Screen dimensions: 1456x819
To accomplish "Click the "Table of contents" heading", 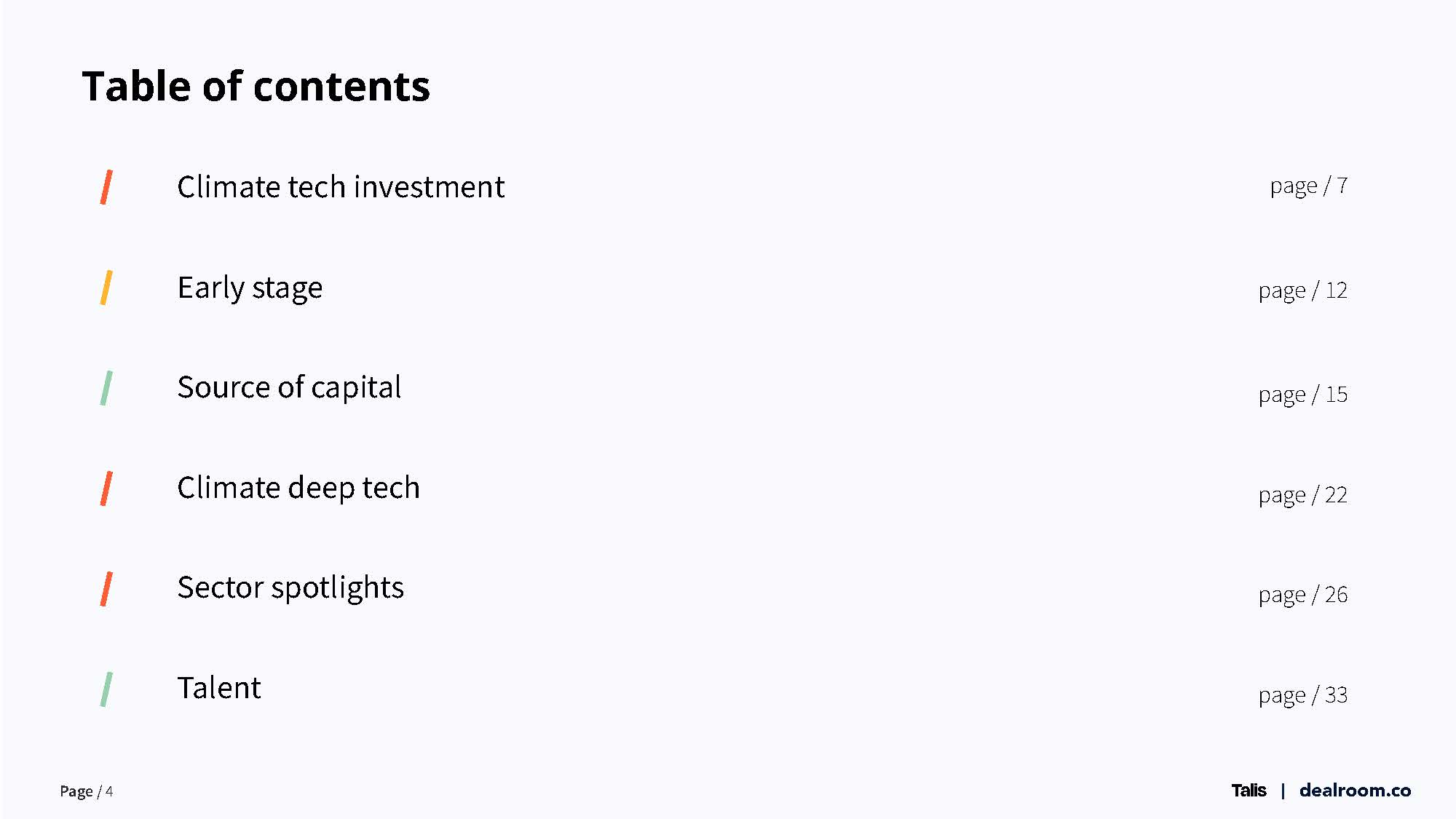I will 256,86.
